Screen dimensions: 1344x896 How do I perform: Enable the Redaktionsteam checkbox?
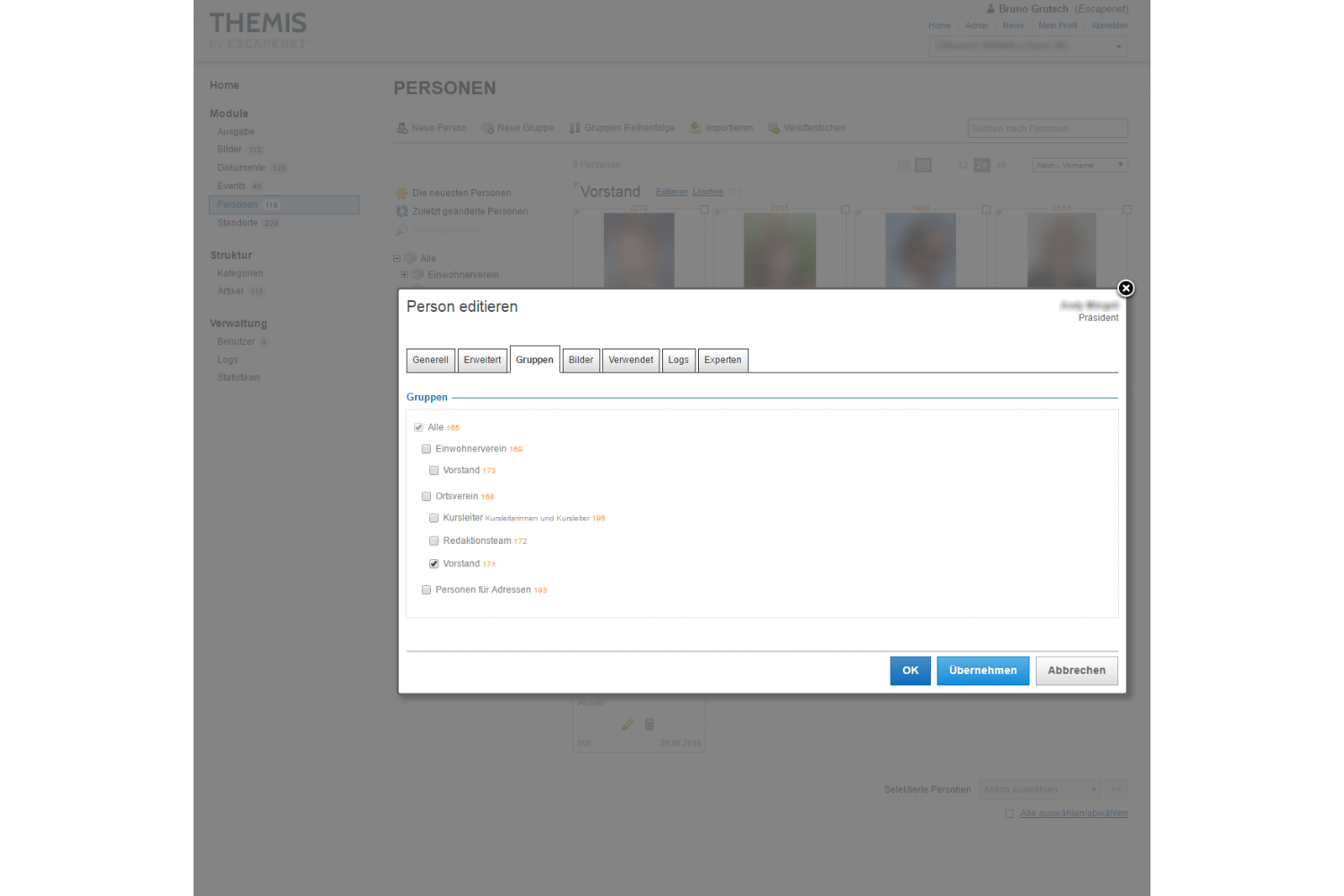(x=434, y=541)
